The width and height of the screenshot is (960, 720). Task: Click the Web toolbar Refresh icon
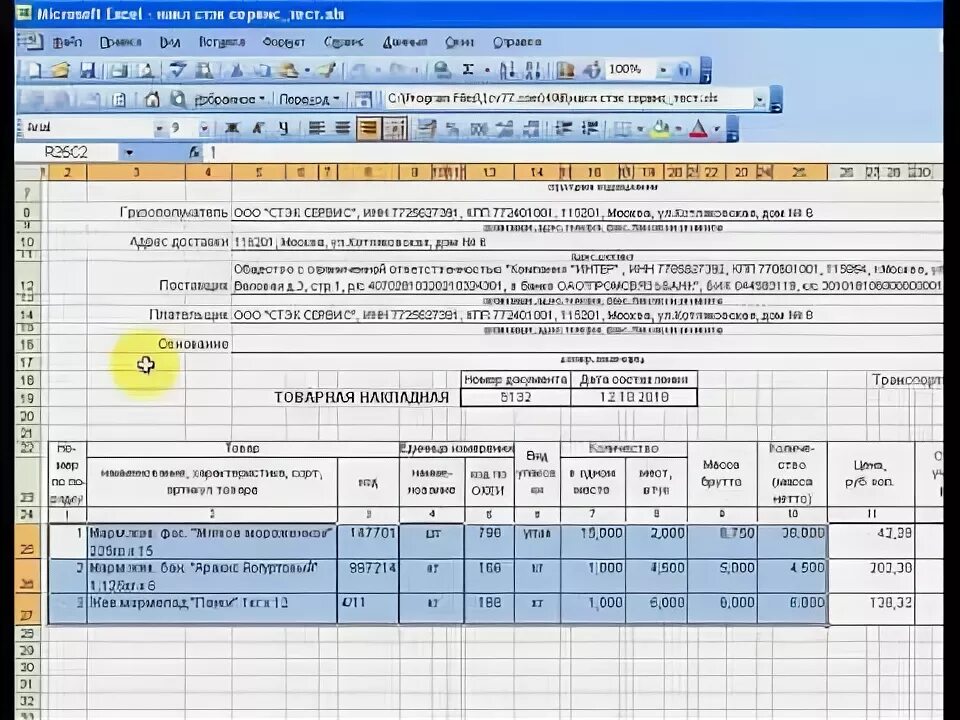click(119, 99)
